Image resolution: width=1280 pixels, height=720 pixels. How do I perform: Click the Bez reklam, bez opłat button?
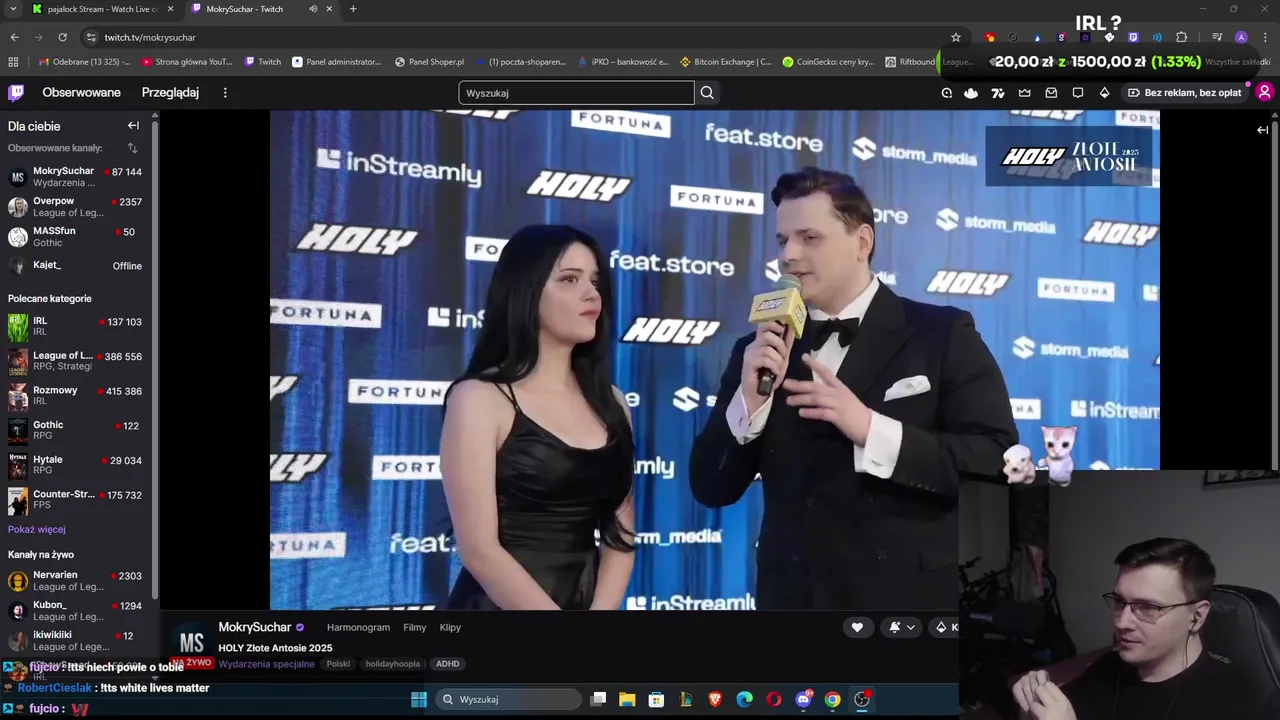click(1184, 93)
